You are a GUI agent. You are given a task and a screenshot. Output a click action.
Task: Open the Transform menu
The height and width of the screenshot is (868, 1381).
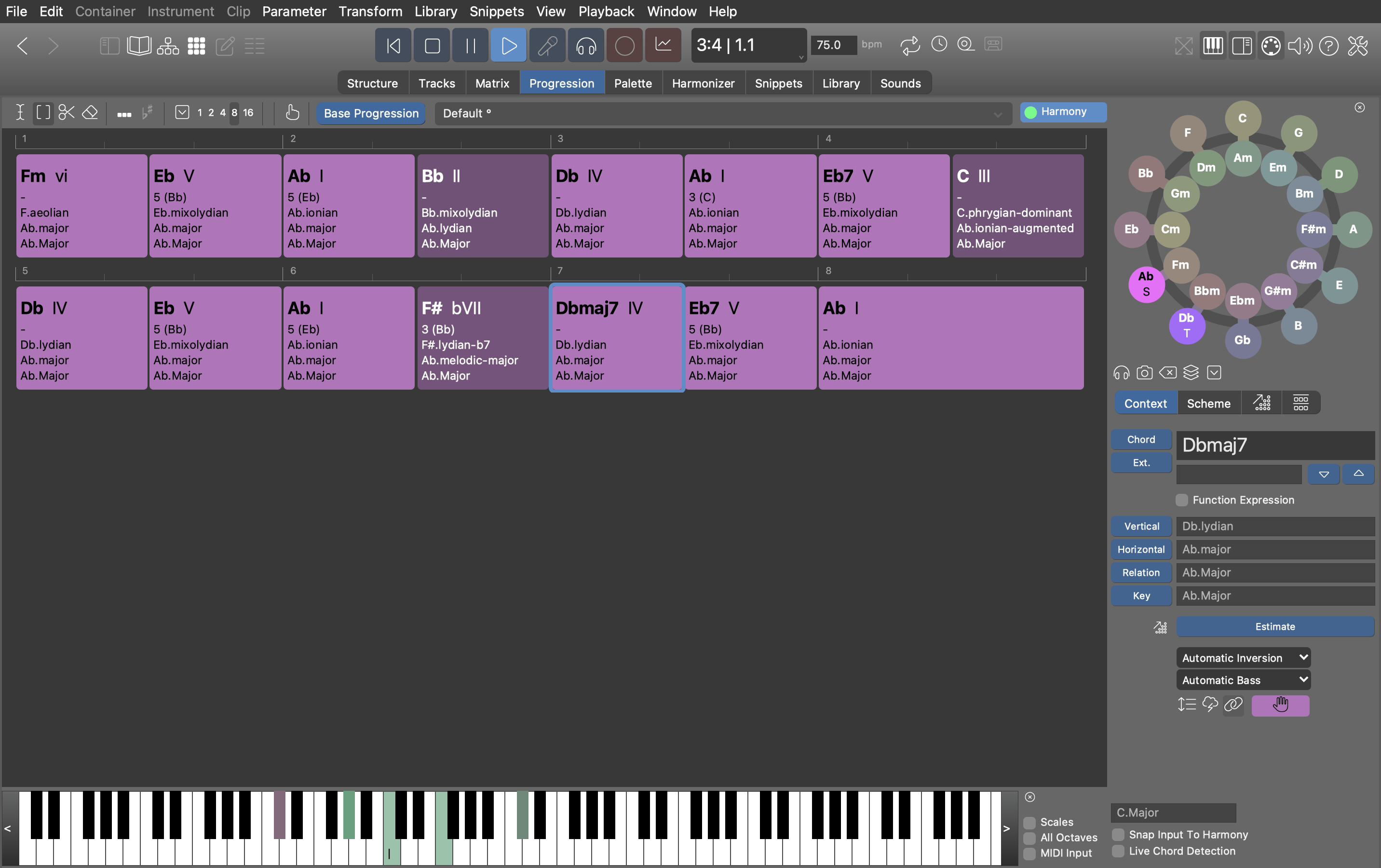370,12
